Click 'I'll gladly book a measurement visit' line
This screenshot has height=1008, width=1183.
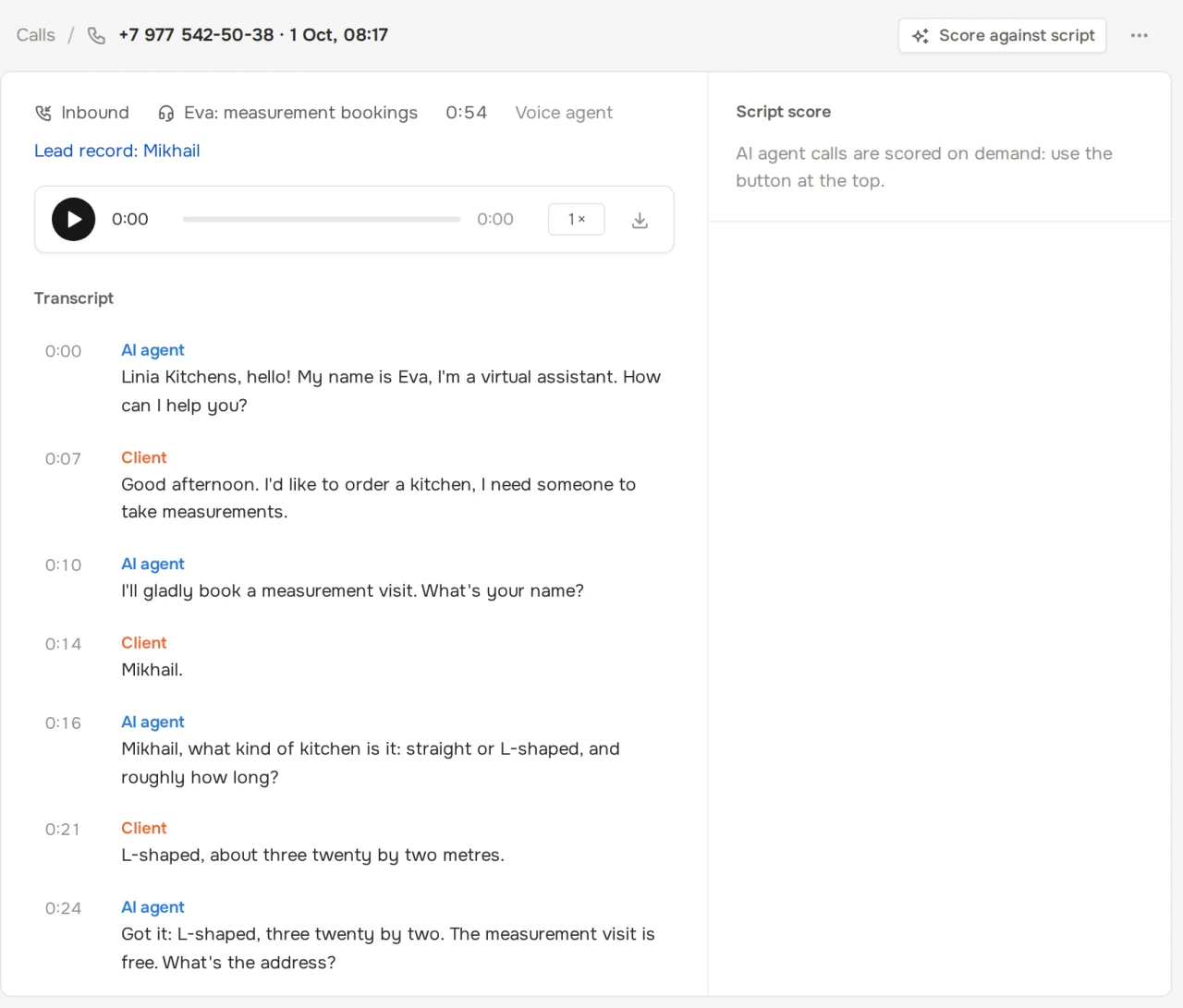click(x=353, y=591)
